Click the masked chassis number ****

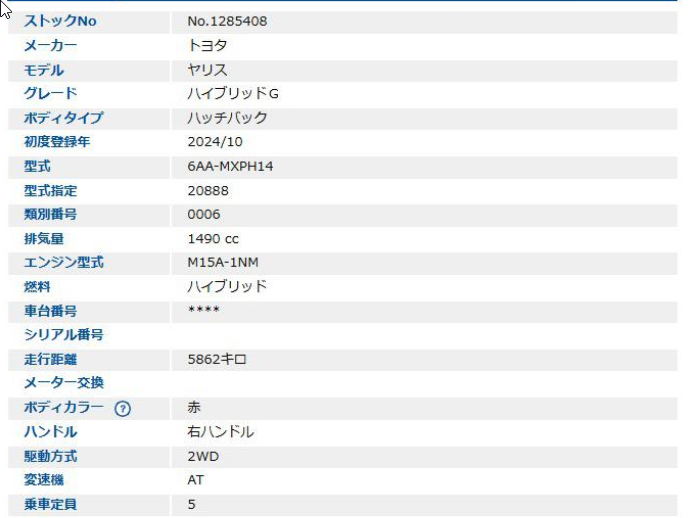tap(203, 311)
